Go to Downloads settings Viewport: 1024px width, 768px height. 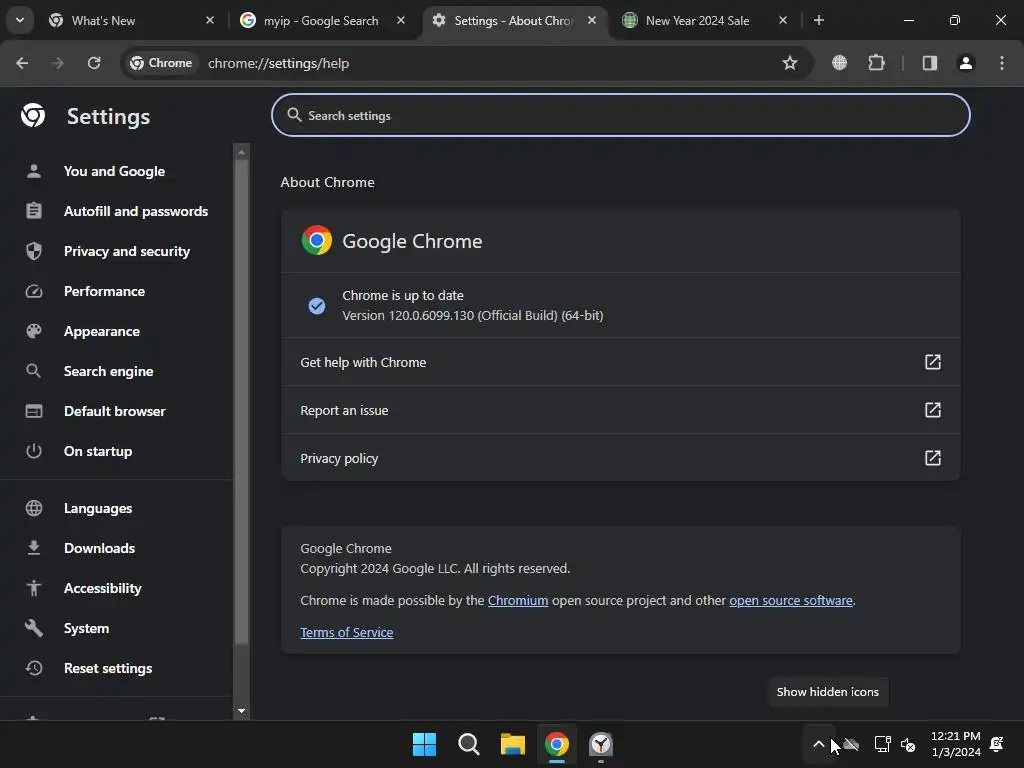(x=99, y=548)
